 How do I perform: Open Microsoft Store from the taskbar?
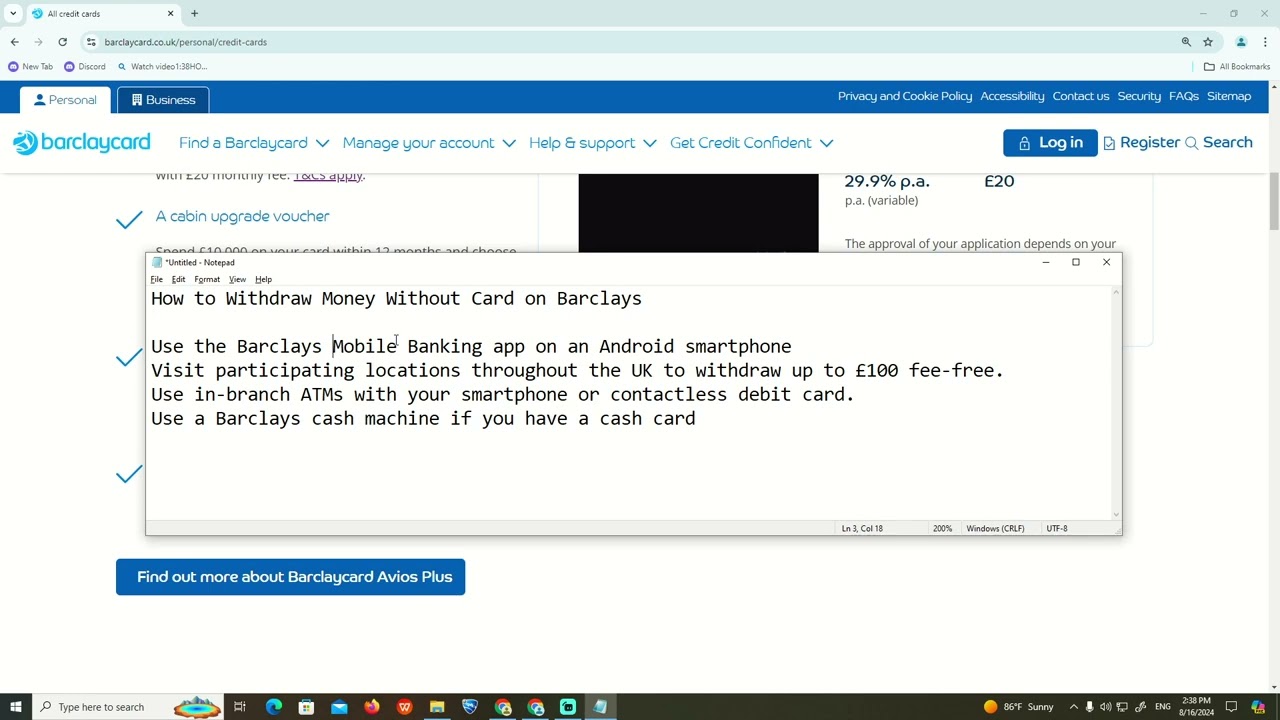(x=306, y=707)
